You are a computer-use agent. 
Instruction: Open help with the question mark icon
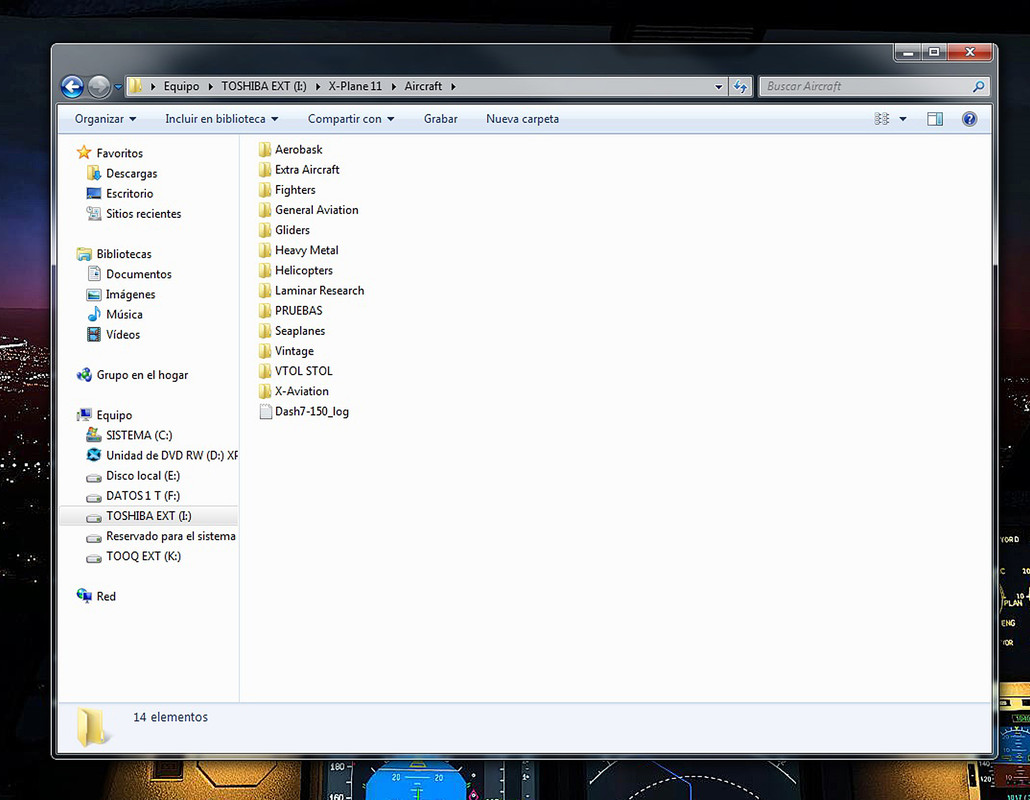click(969, 119)
